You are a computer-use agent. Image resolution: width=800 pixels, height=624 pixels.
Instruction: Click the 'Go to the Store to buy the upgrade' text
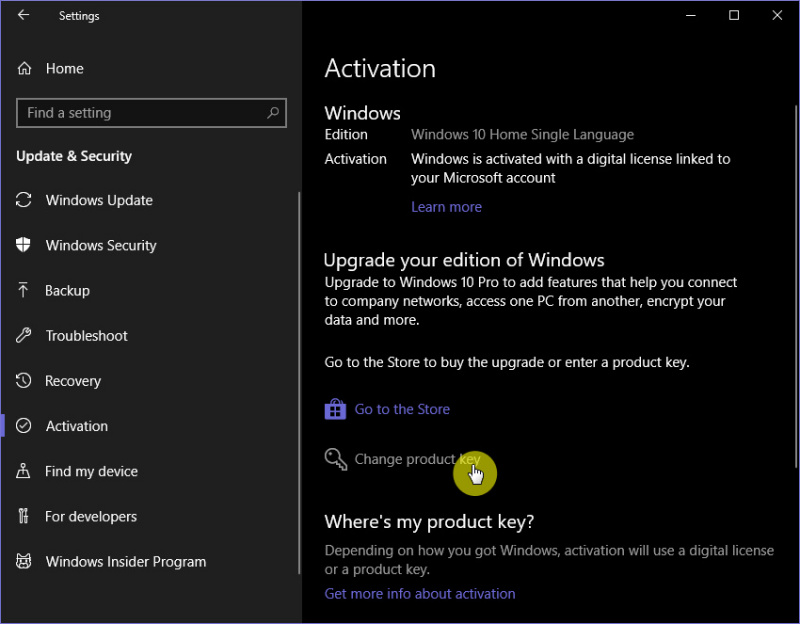click(x=507, y=362)
